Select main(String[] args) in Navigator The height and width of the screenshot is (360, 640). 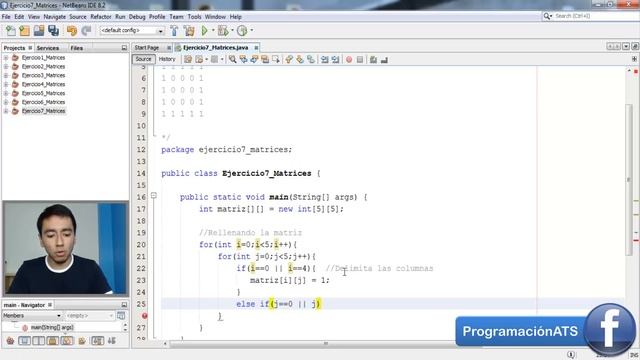[52, 327]
